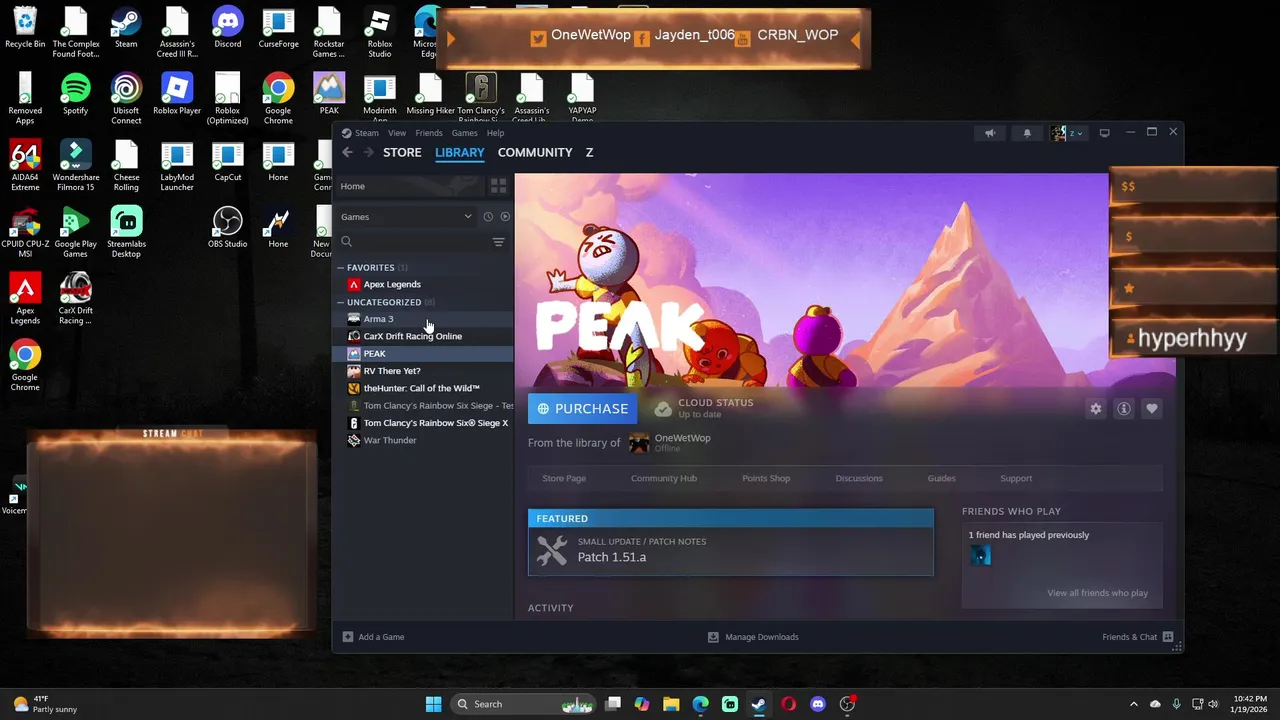This screenshot has height=720, width=1280.
Task: Open Windows Start button
Action: (x=433, y=704)
